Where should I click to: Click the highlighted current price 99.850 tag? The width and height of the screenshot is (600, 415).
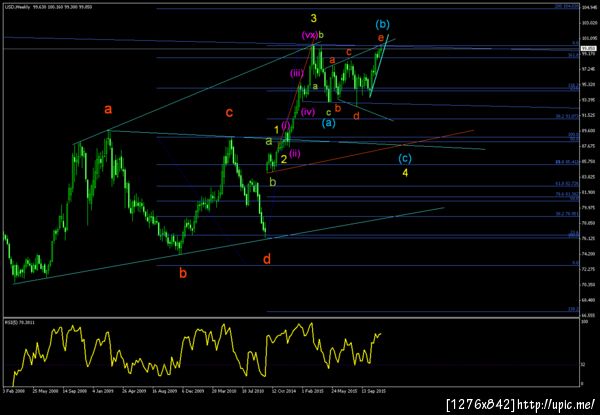click(587, 49)
